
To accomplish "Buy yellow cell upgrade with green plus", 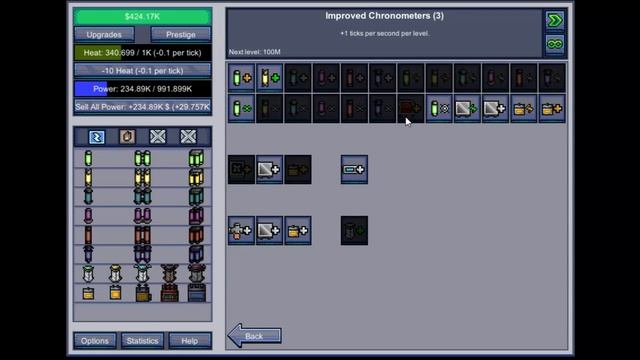I will tap(269, 78).
